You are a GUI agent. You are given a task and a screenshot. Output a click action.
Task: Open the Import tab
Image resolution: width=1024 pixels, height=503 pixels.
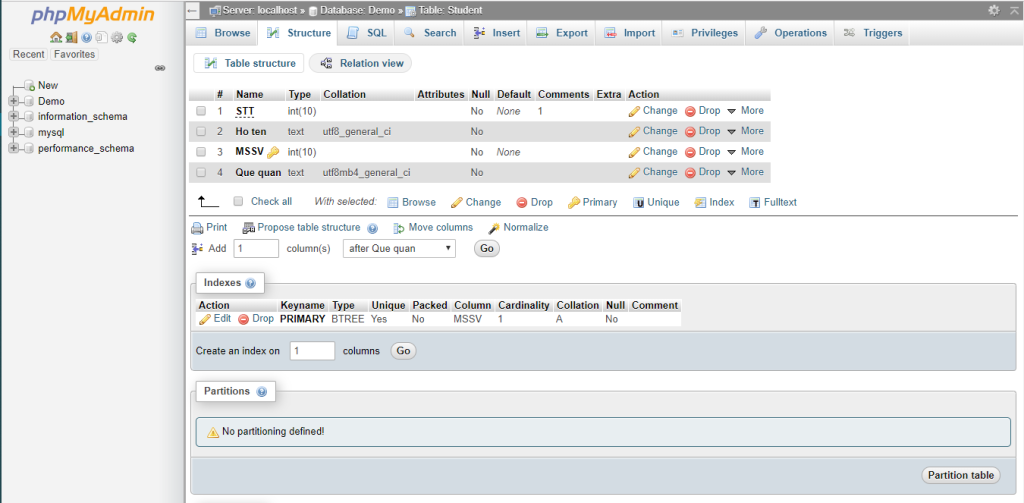click(x=630, y=33)
